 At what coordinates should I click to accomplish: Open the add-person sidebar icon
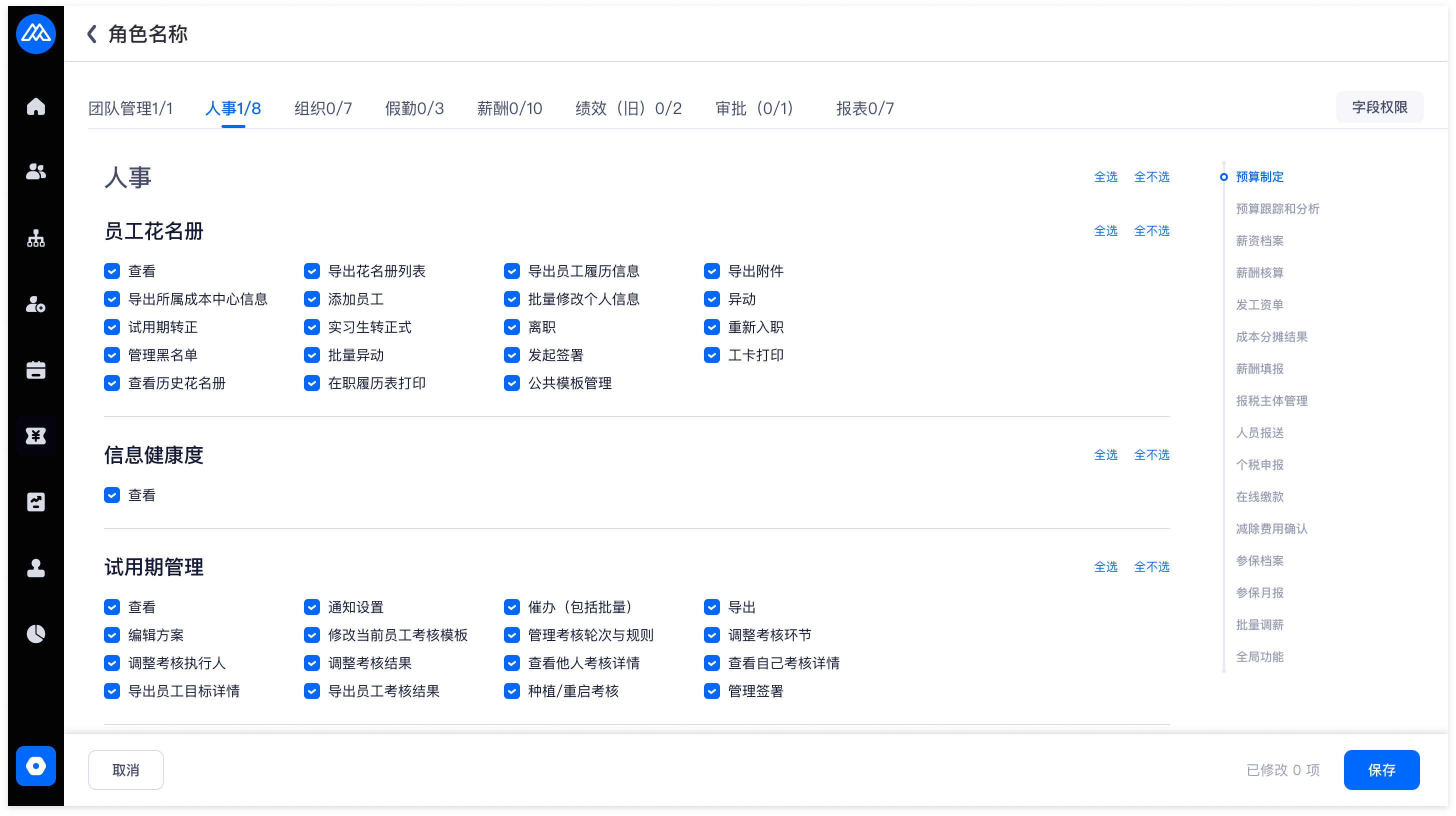click(35, 304)
